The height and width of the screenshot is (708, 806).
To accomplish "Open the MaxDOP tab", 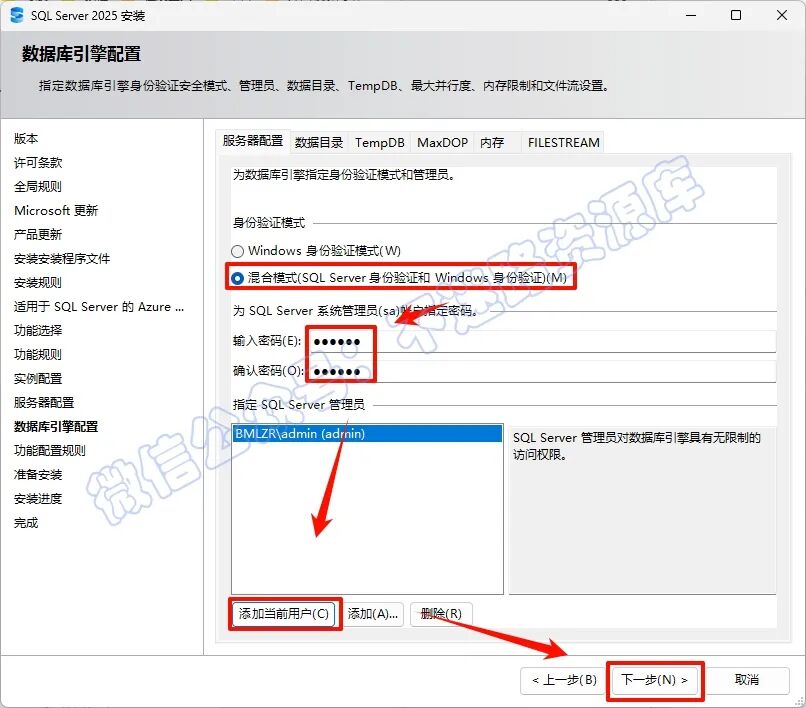I will click(442, 142).
